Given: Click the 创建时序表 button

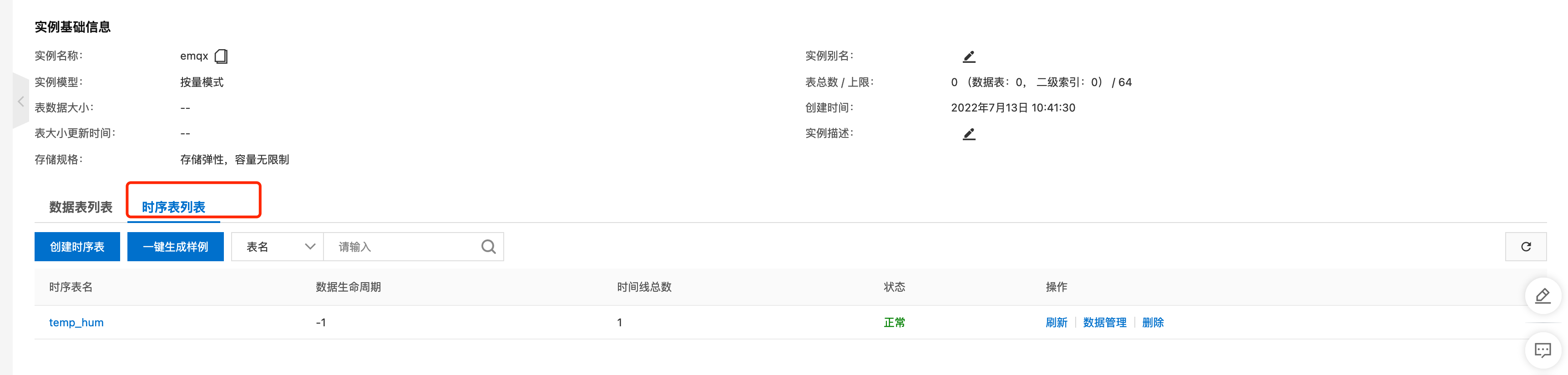Looking at the screenshot, I should tap(77, 247).
